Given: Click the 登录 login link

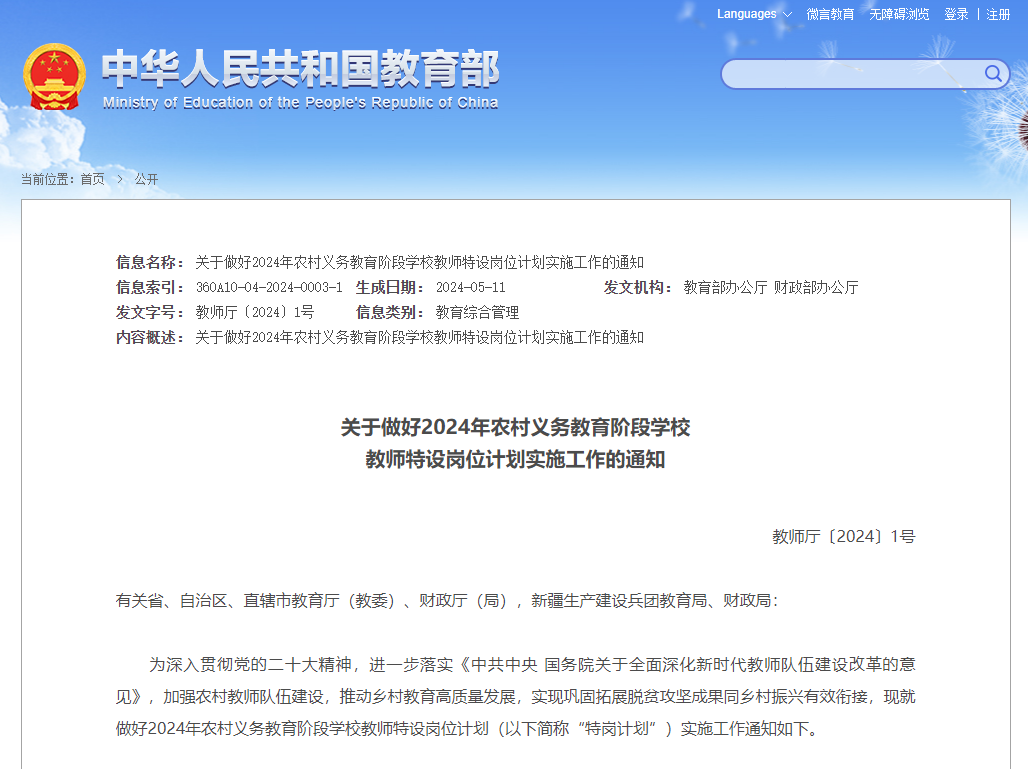Looking at the screenshot, I should click(x=956, y=14).
